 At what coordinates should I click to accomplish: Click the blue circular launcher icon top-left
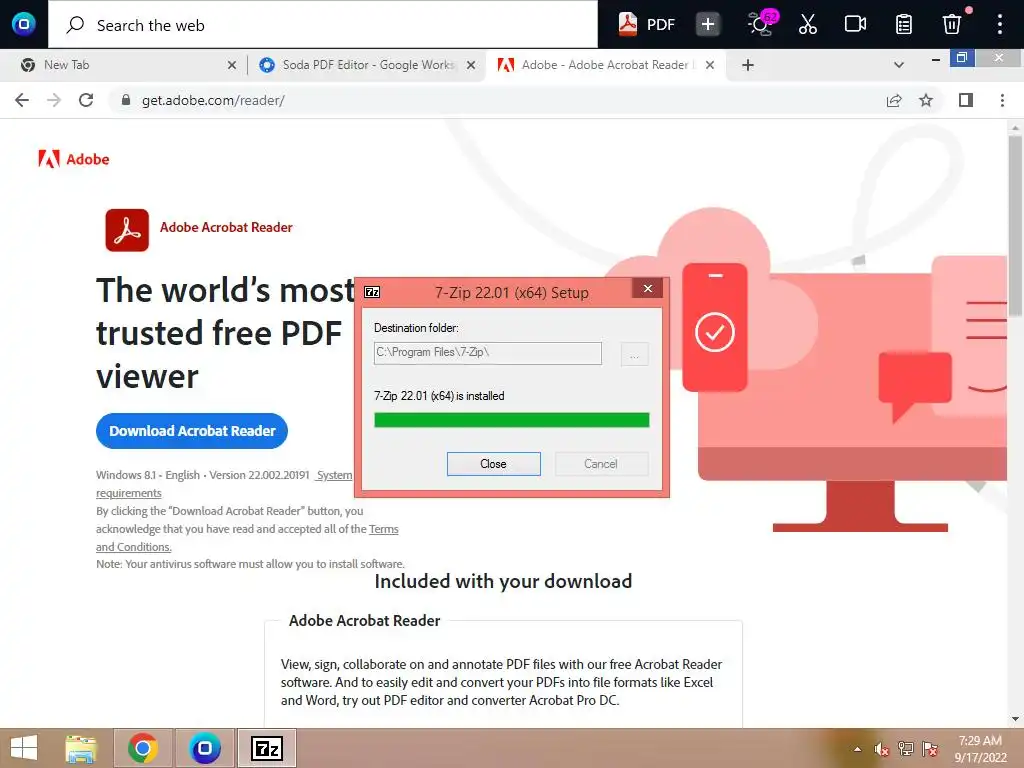pos(24,24)
